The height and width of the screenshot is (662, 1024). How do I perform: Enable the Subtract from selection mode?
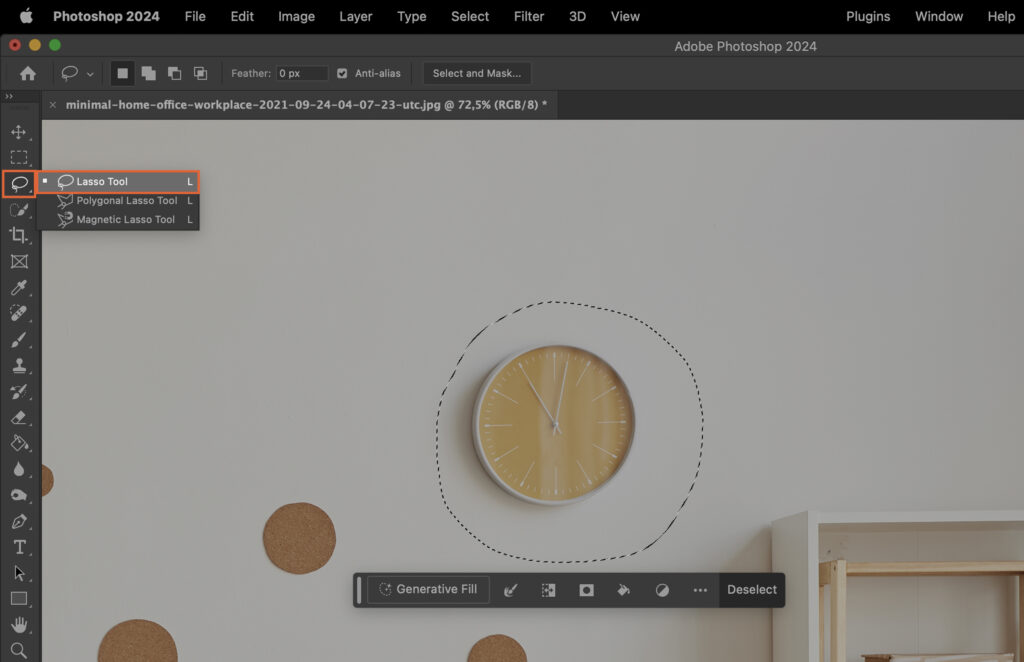[176, 72]
